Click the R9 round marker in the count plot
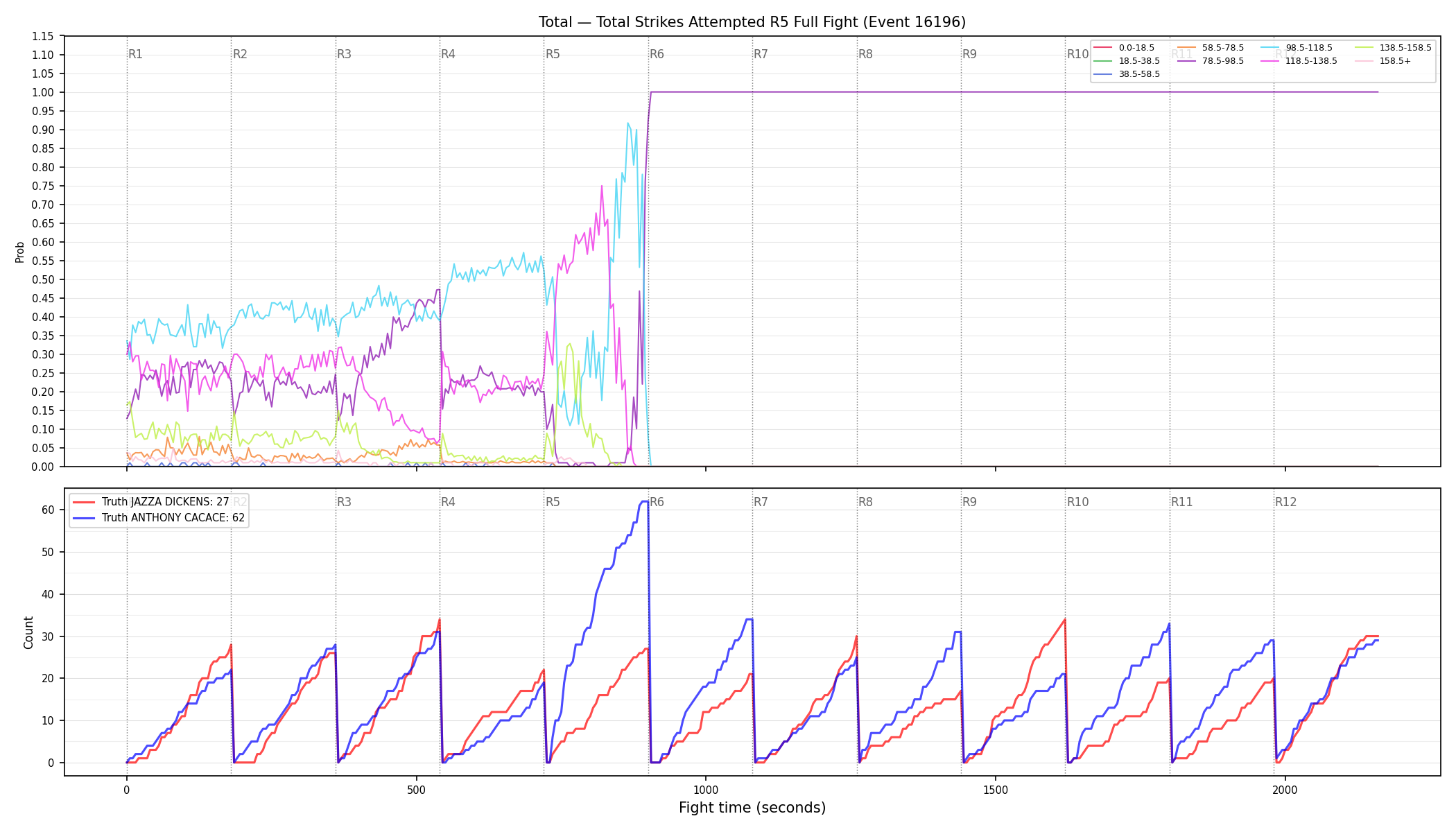Viewport: 1456px width, 832px height. click(970, 502)
